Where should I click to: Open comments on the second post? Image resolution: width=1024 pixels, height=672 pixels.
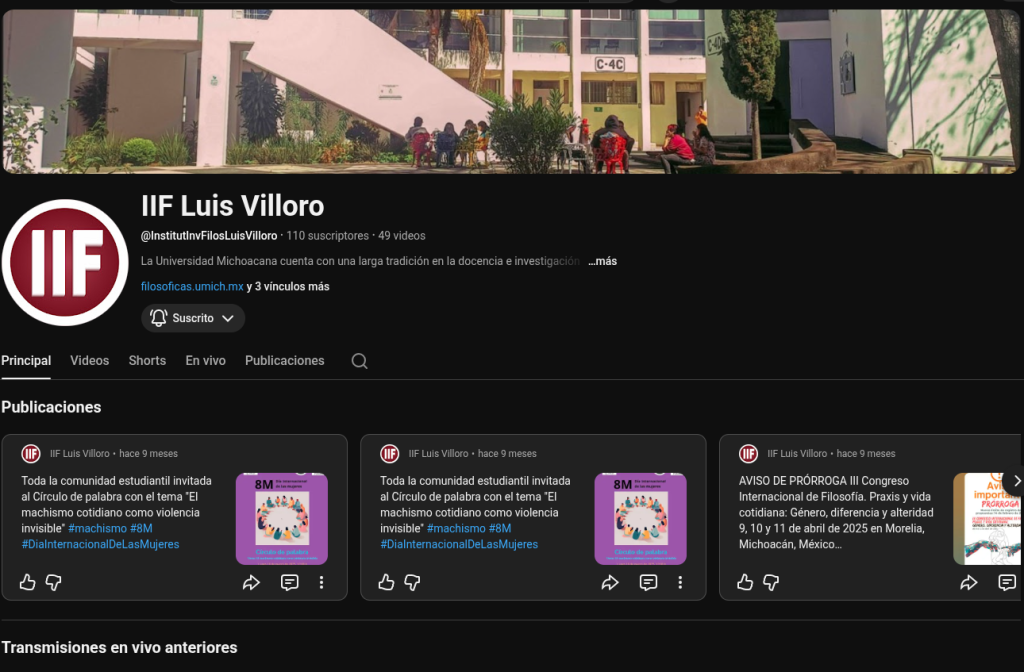(648, 582)
